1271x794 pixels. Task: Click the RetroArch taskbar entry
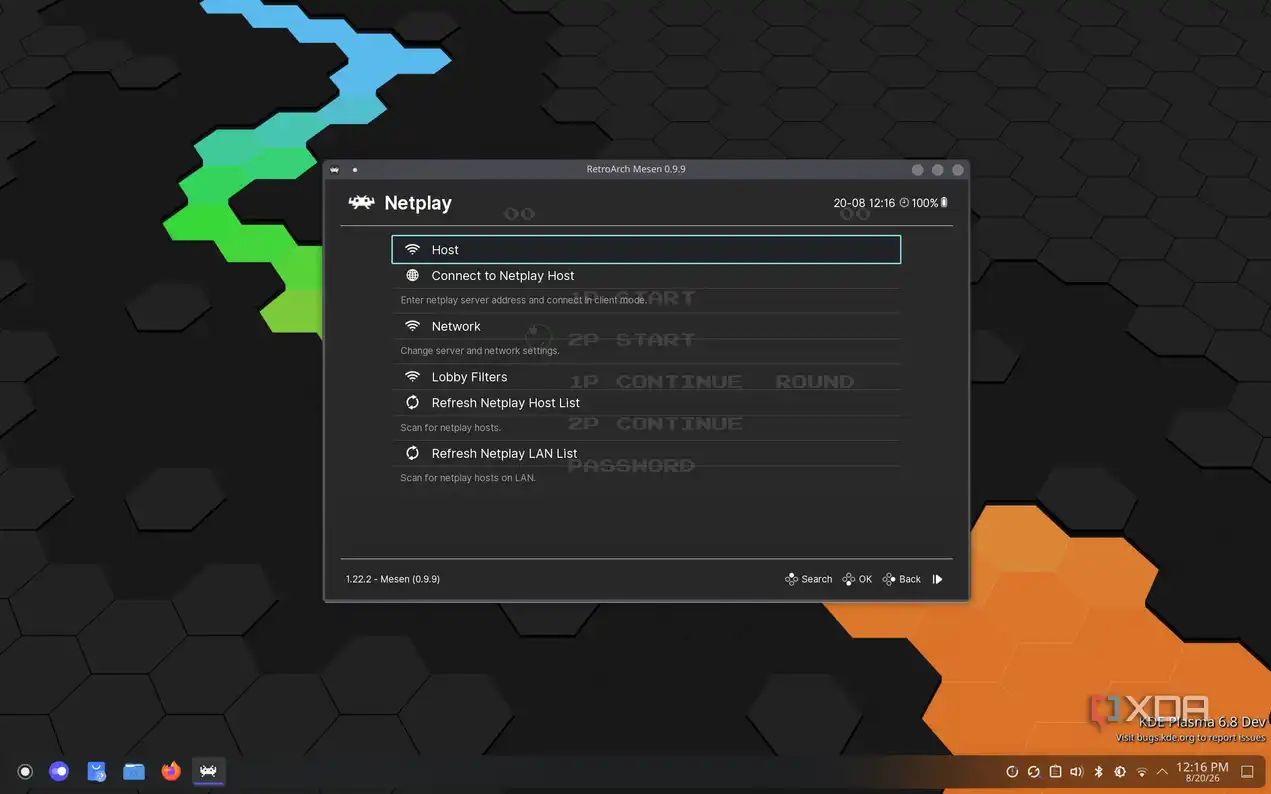tap(208, 771)
